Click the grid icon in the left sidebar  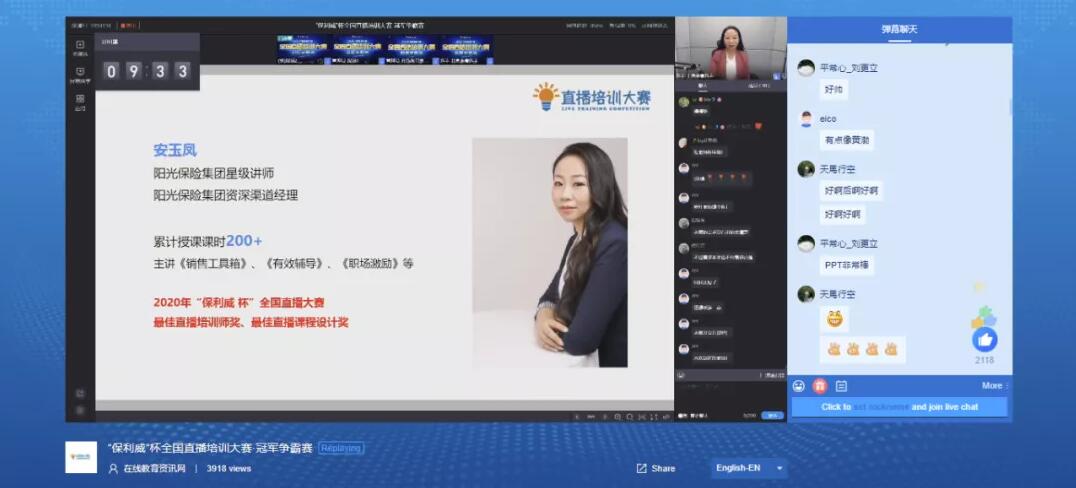coord(80,100)
